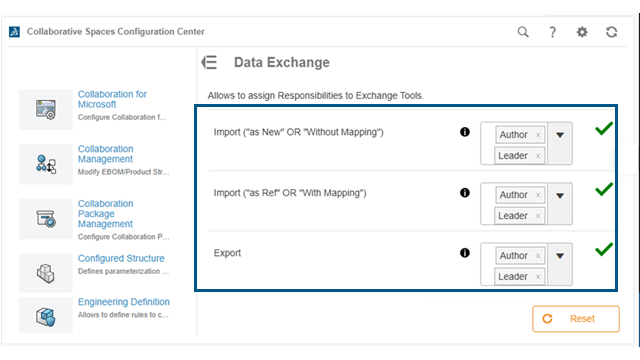
Task: Open settings gear icon in header
Action: (582, 32)
